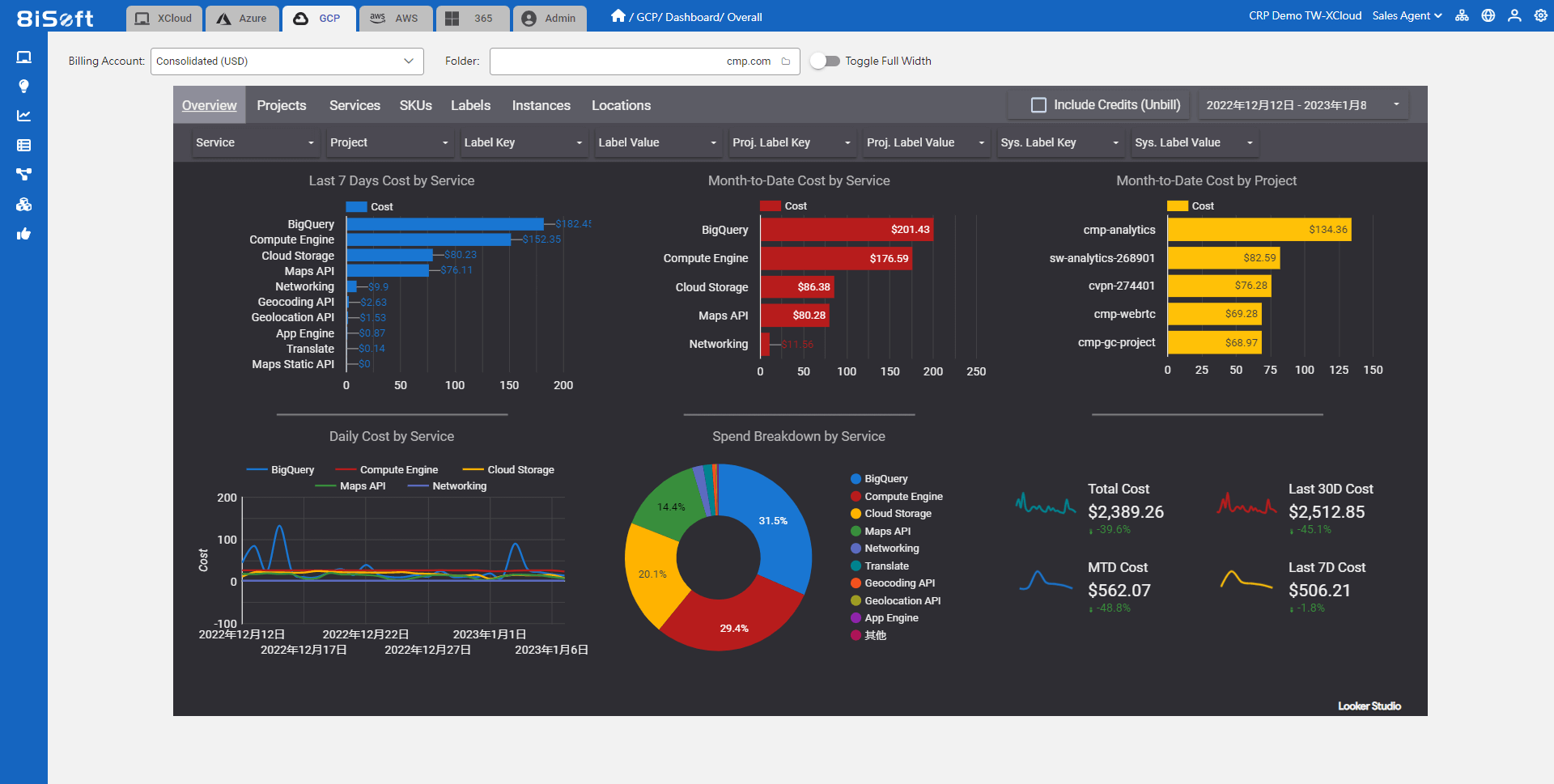1554x784 pixels.
Task: Expand the Service filter dropdown
Action: 255,142
